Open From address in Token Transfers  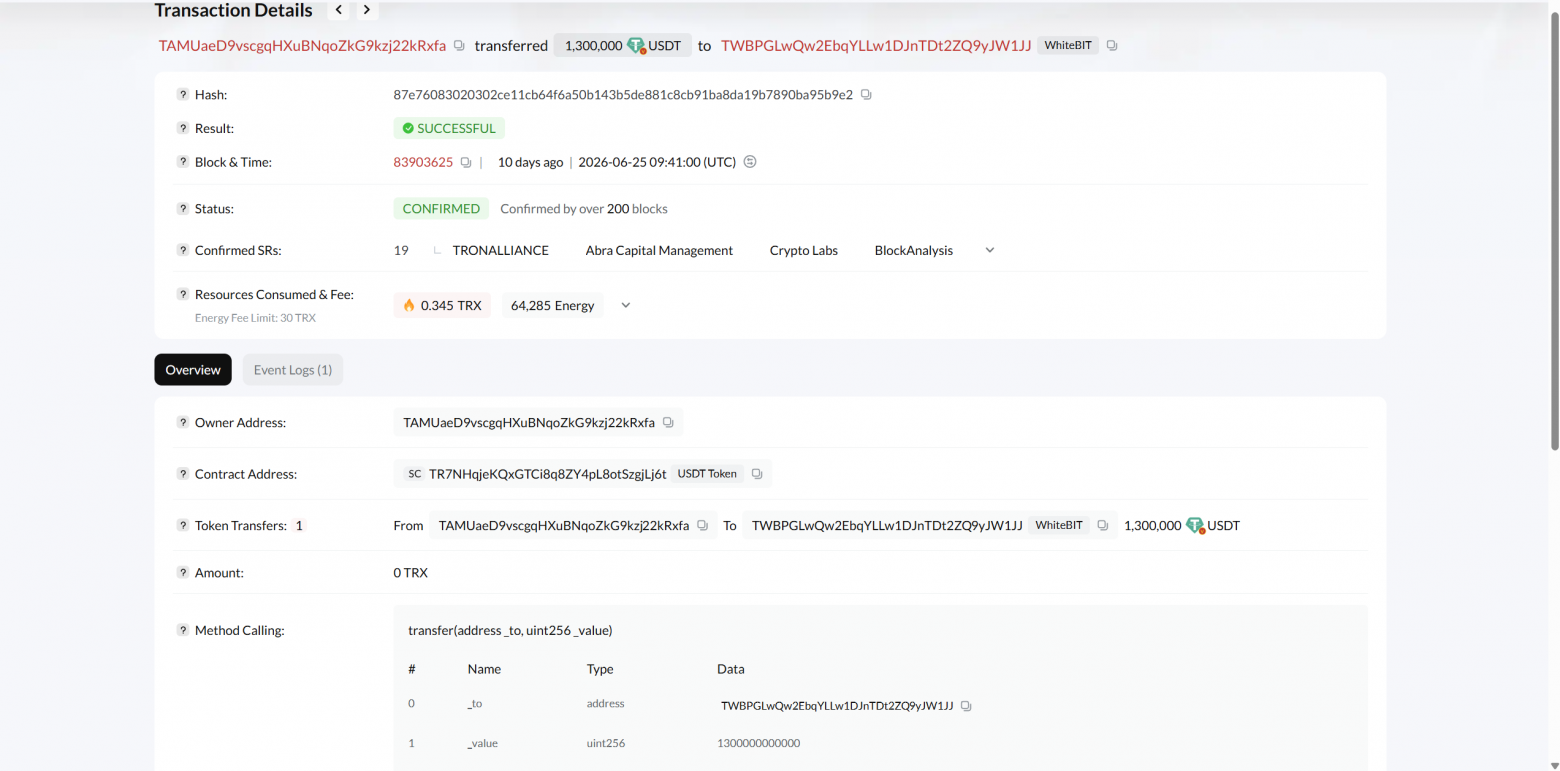(x=564, y=525)
